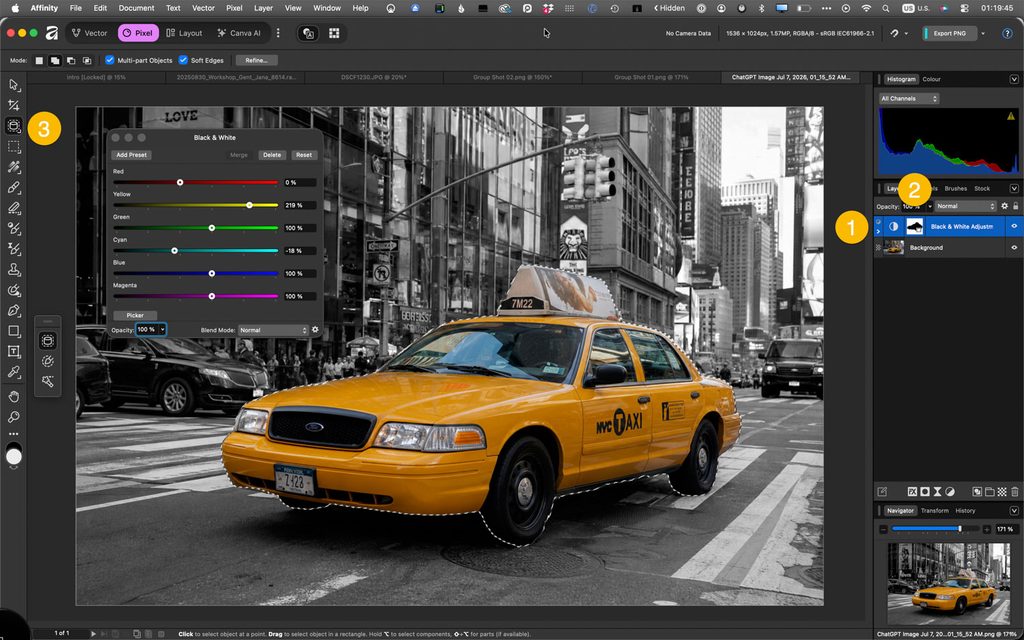Viewport: 1024px width, 640px height.
Task: Add a group folder in Layers panel
Action: 989,492
